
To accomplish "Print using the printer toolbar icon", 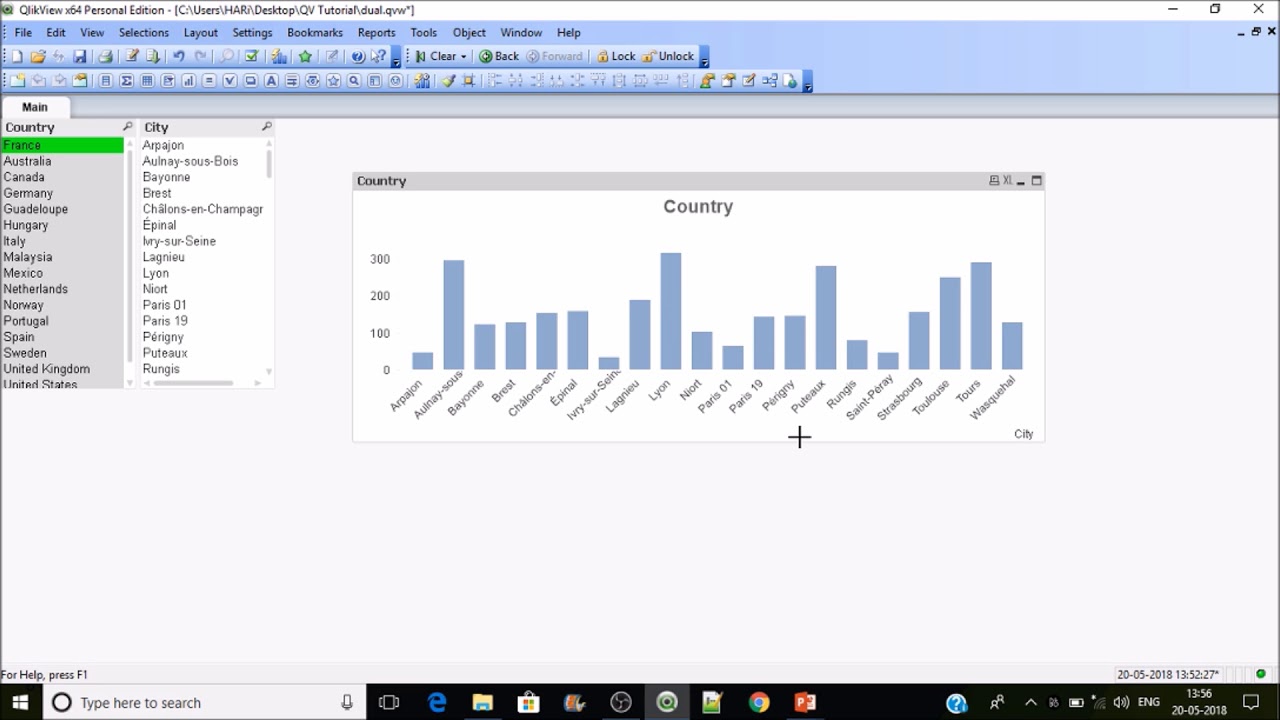I will tap(105, 56).
